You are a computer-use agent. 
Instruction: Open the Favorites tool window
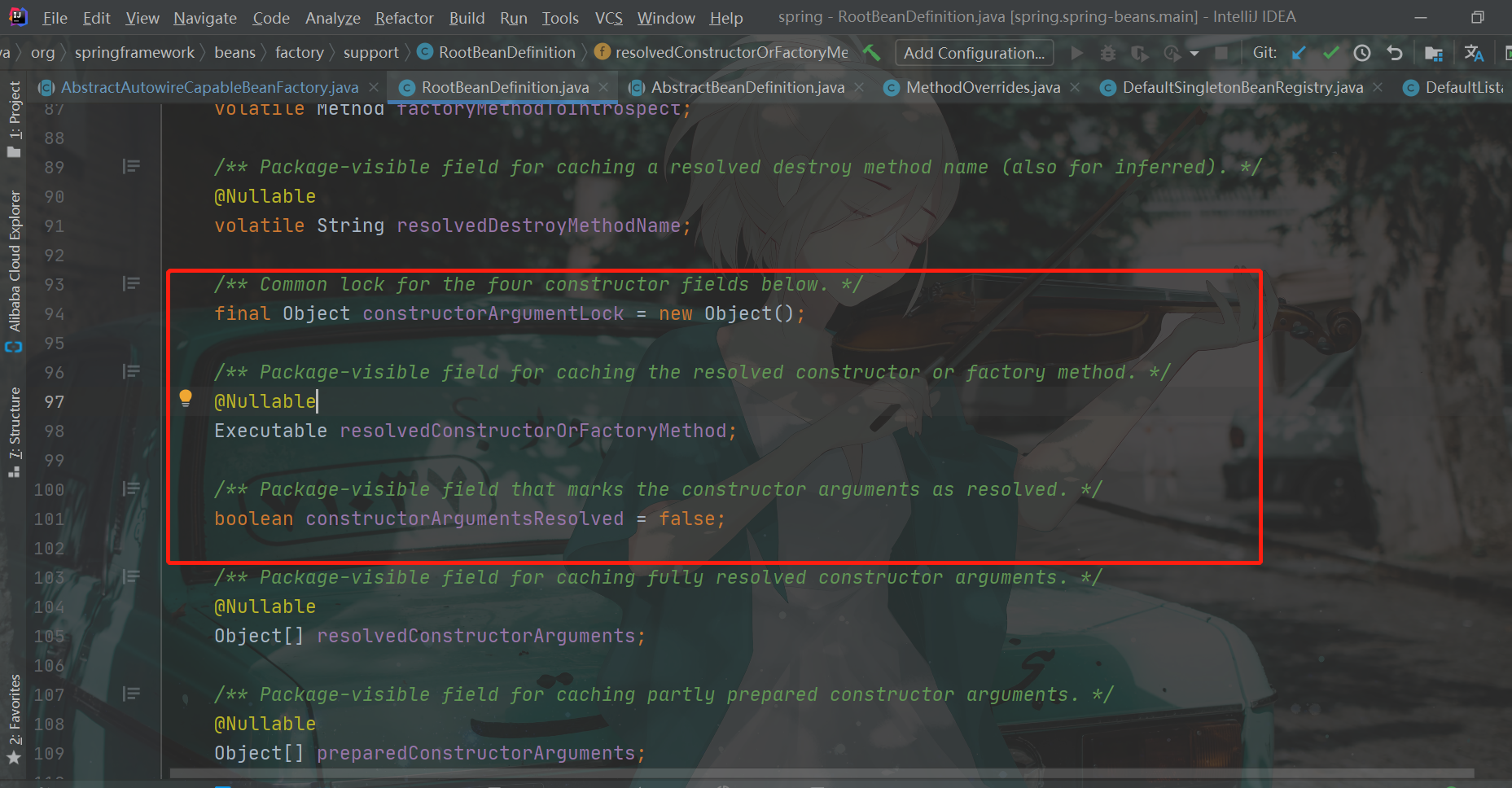[14, 720]
